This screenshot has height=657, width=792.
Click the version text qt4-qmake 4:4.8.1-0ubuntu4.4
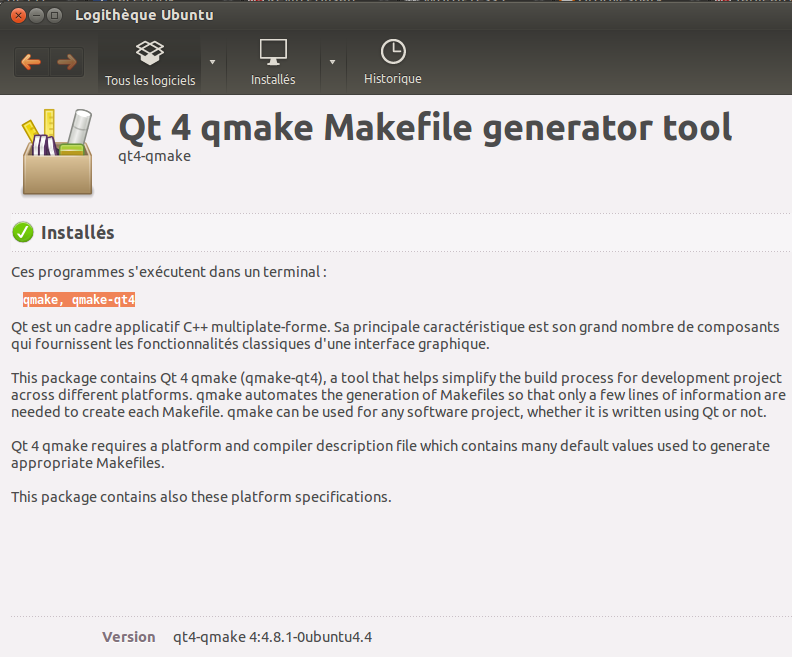coord(272,637)
